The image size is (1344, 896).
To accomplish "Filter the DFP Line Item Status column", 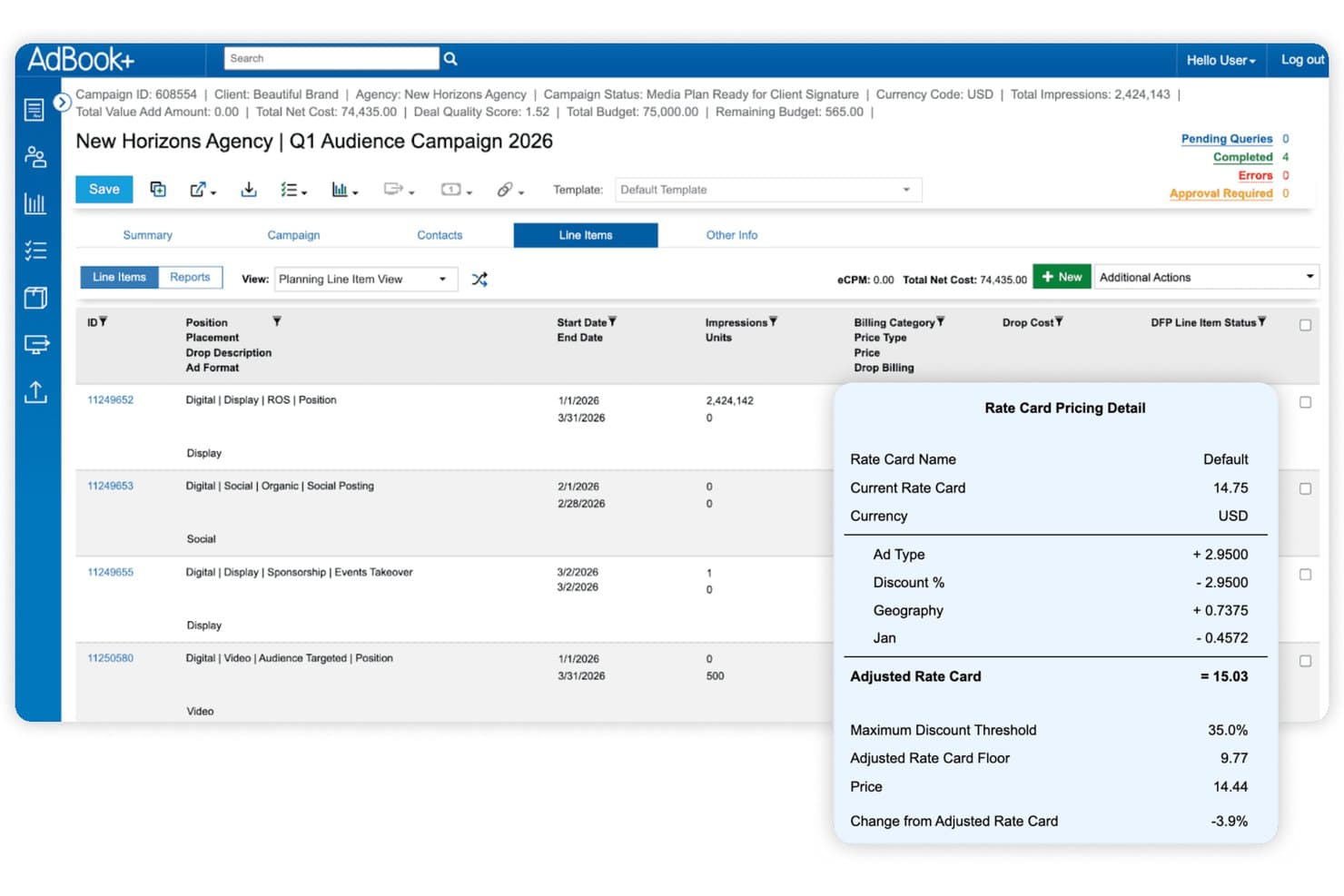I will [x=1261, y=321].
